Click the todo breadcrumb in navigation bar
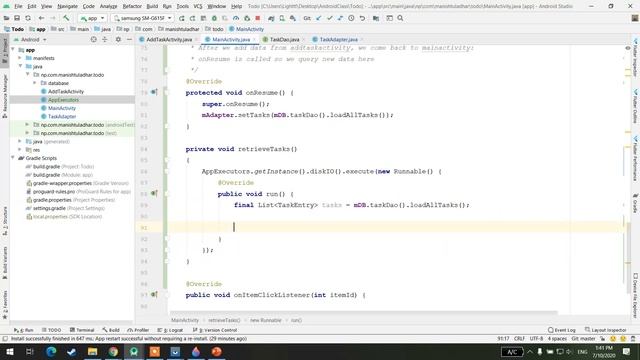Image resolution: width=640 pixels, height=360 pixels. pyautogui.click(x=214, y=29)
